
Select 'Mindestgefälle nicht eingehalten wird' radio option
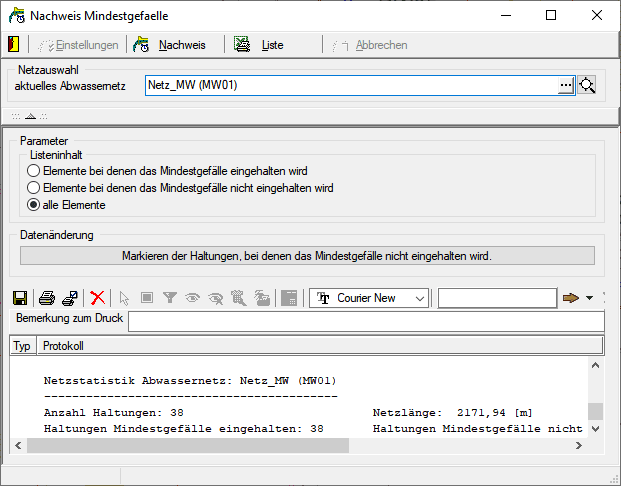[33, 188]
